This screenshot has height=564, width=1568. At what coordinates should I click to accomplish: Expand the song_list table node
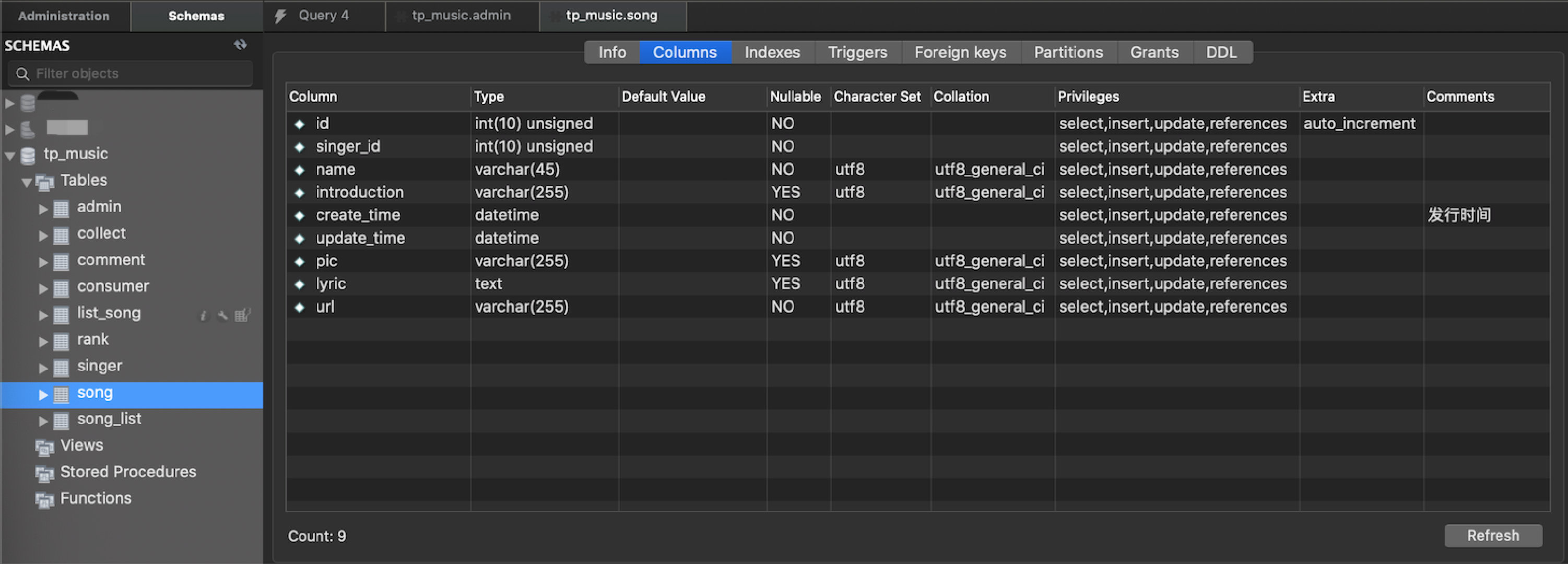pos(43,421)
